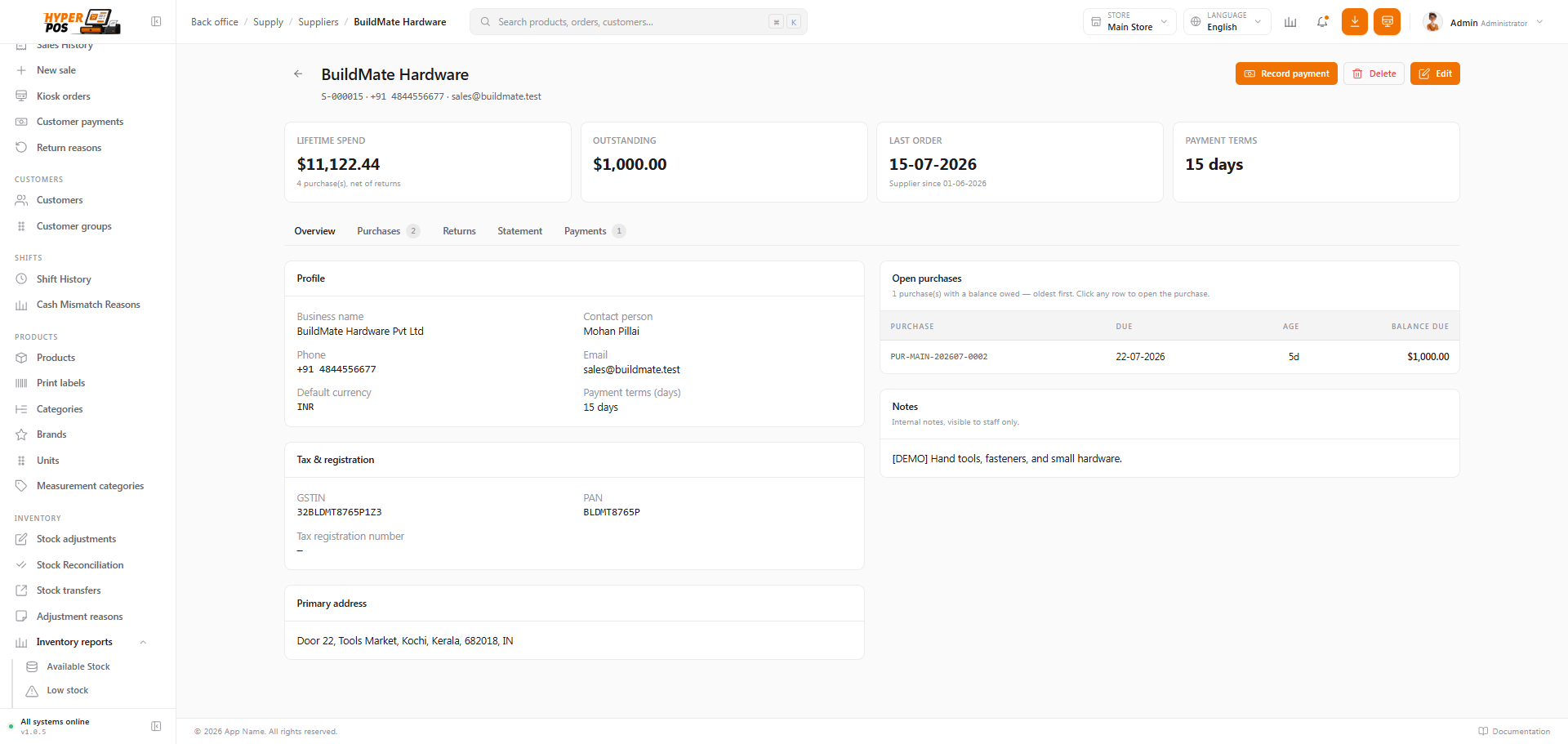Click the Customer payments icon
This screenshot has width=1568, height=744.
point(21,122)
